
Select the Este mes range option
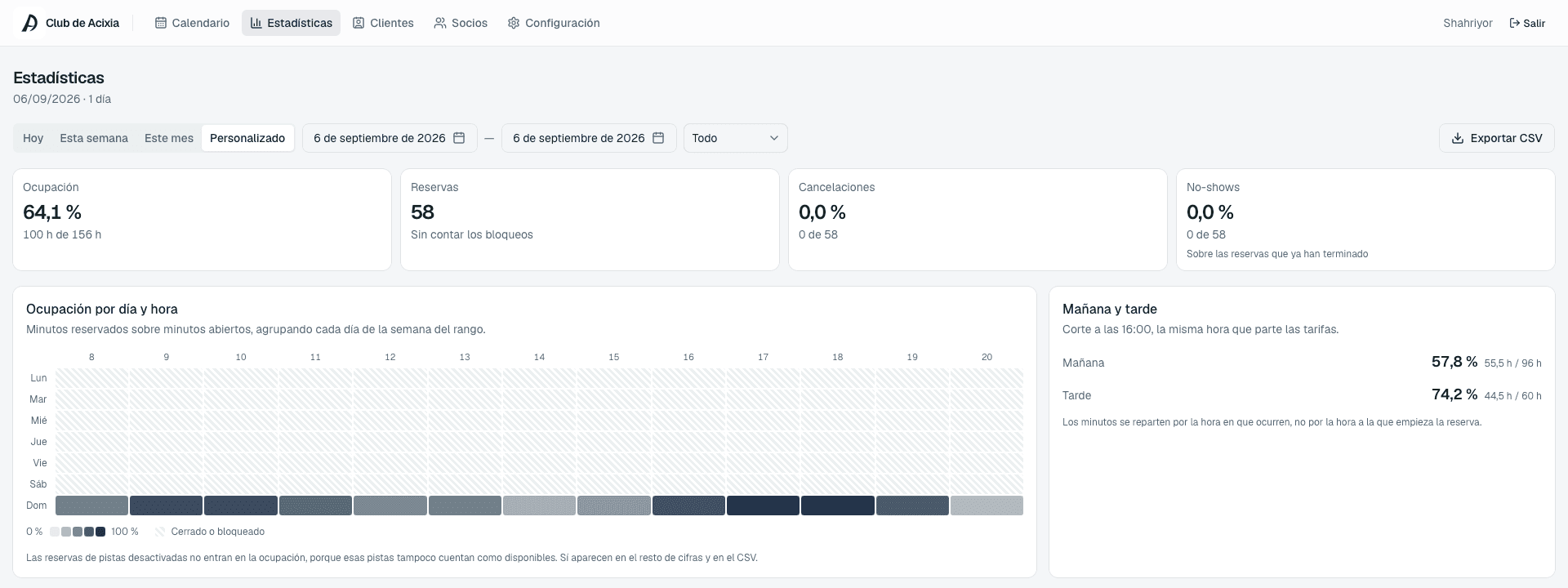[x=169, y=138]
